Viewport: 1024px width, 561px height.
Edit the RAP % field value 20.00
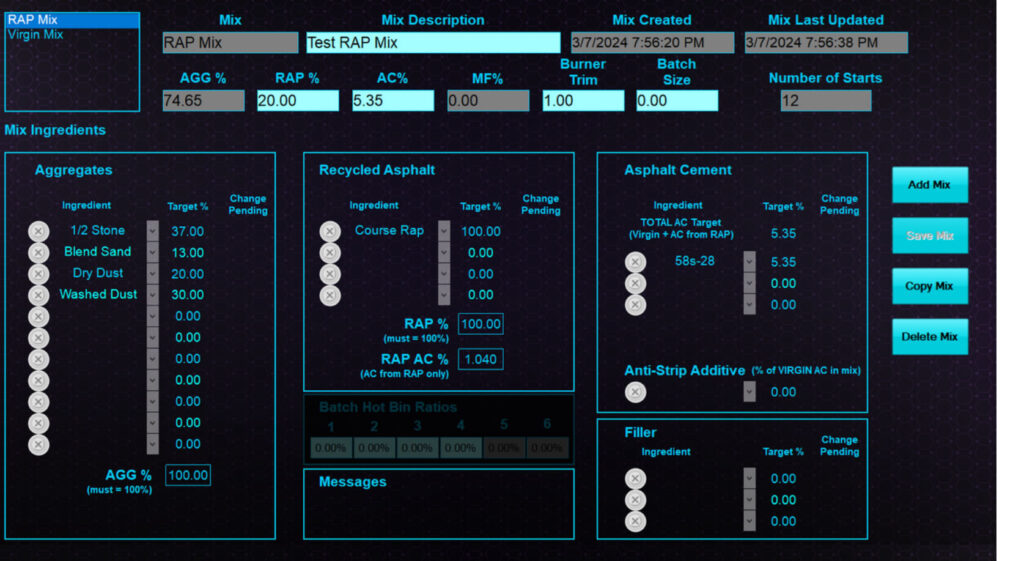pos(298,101)
